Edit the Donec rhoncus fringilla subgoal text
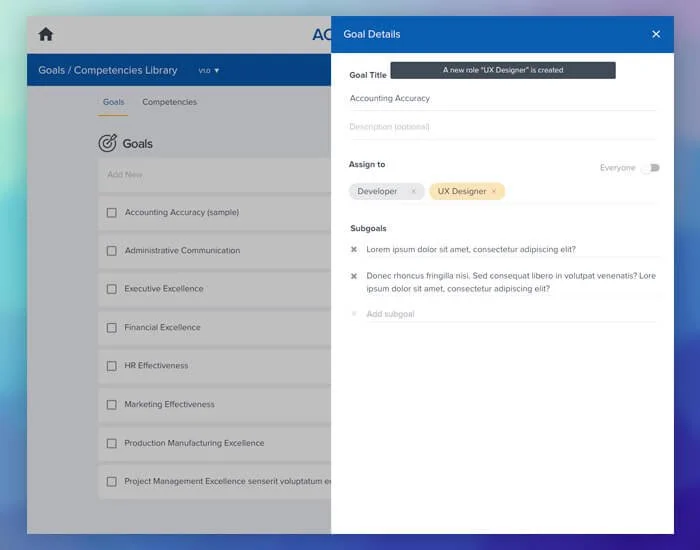 coord(511,282)
